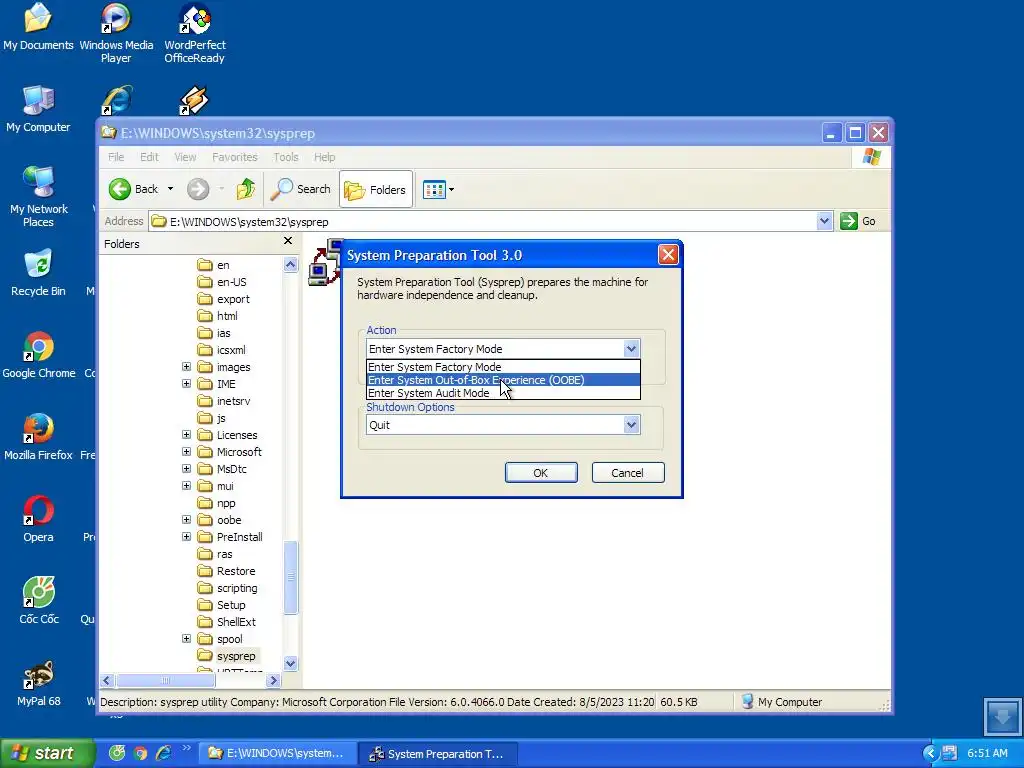Go up one folder level
Image resolution: width=1024 pixels, height=768 pixels.
(x=246, y=189)
